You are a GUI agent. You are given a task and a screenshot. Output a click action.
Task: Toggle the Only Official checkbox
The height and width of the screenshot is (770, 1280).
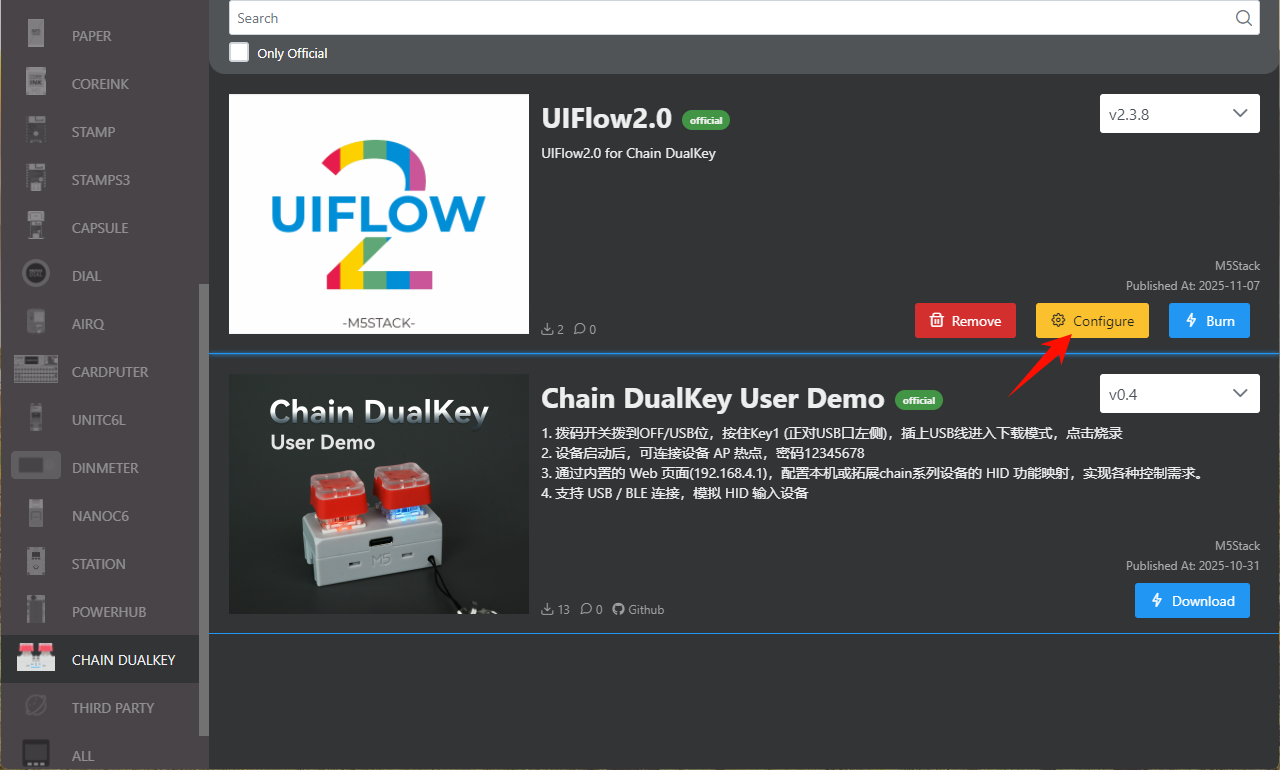pos(239,53)
